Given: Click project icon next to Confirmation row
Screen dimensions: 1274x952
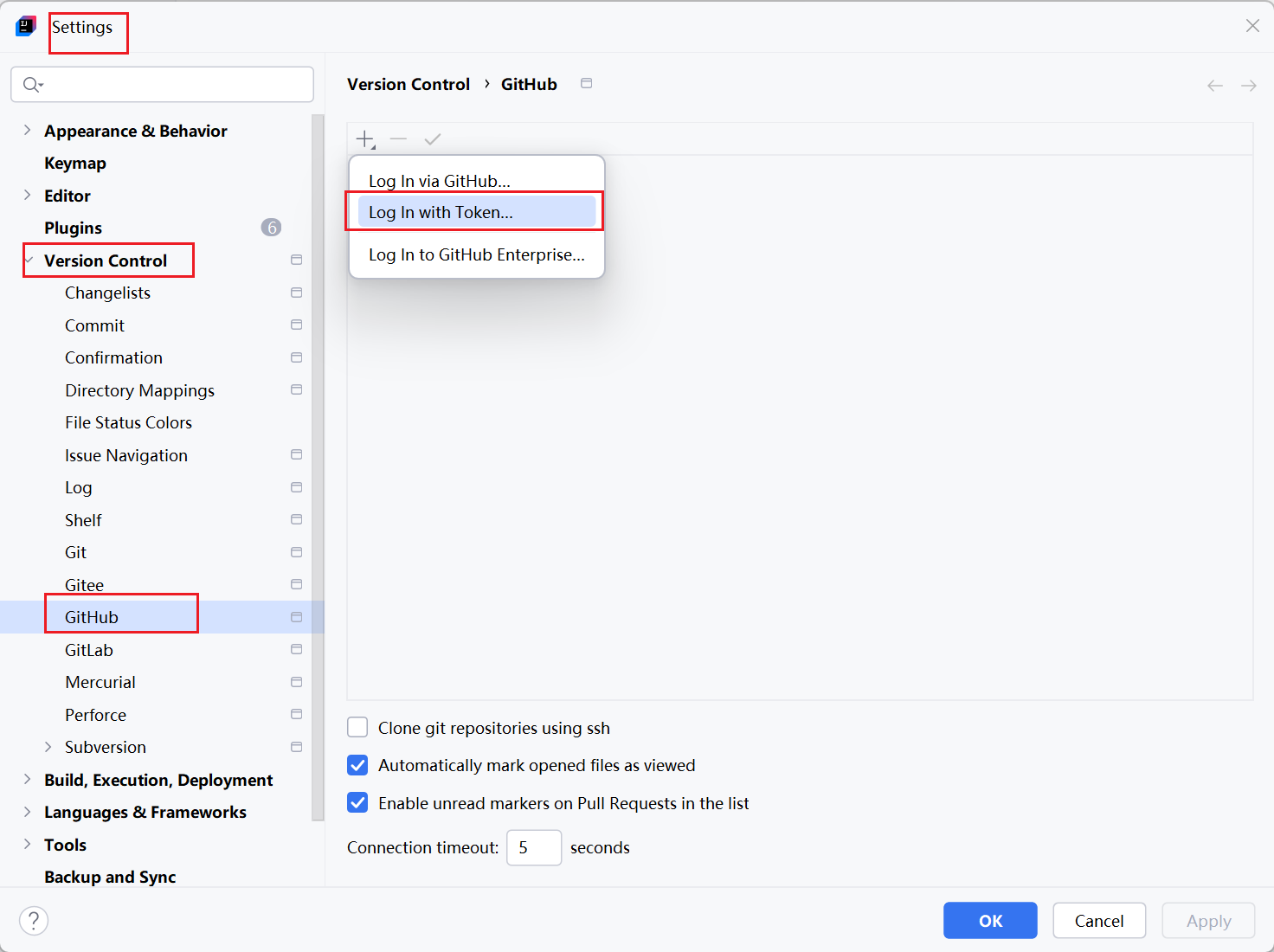Looking at the screenshot, I should pyautogui.click(x=296, y=357).
